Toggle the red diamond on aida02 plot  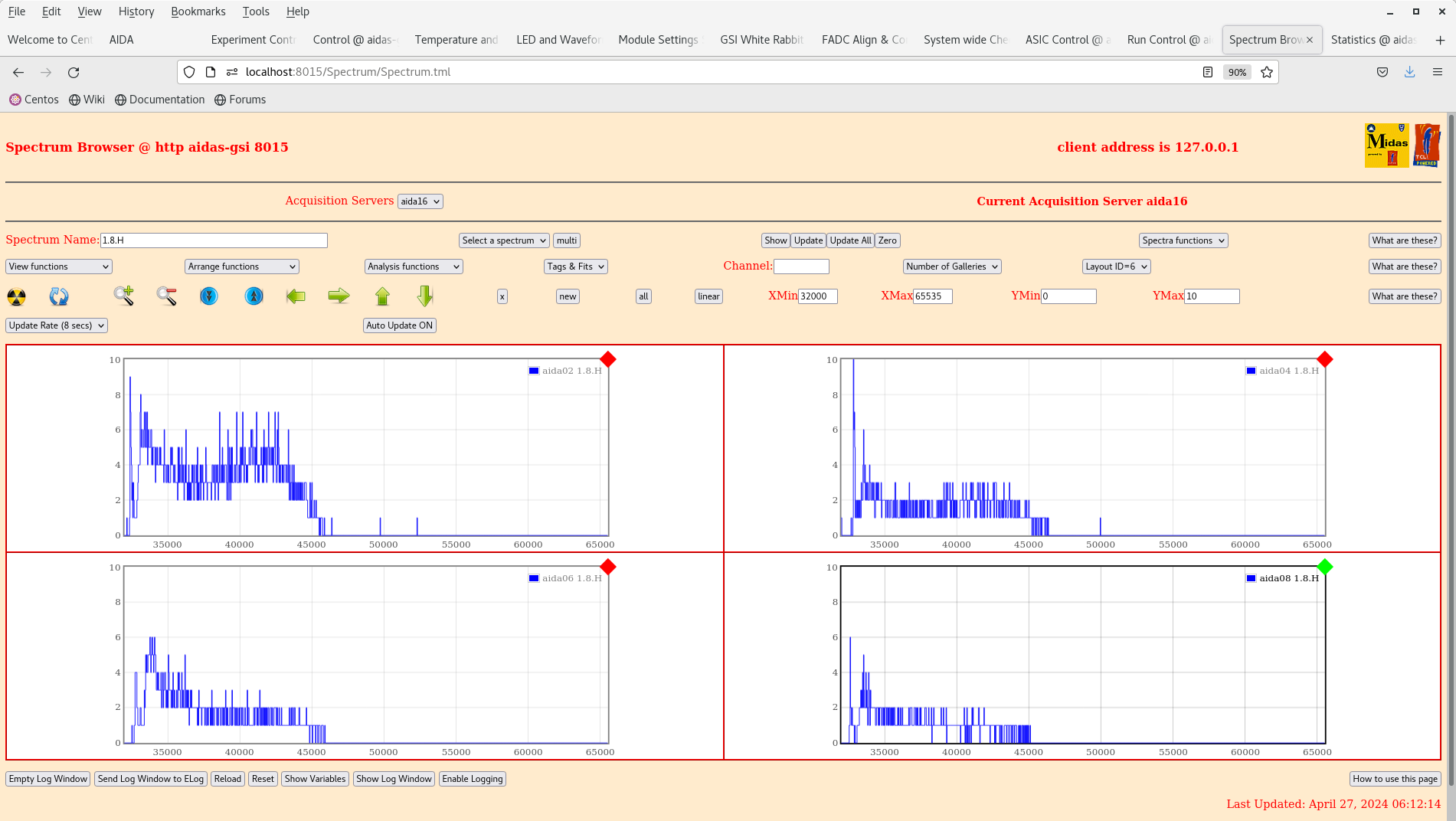608,359
